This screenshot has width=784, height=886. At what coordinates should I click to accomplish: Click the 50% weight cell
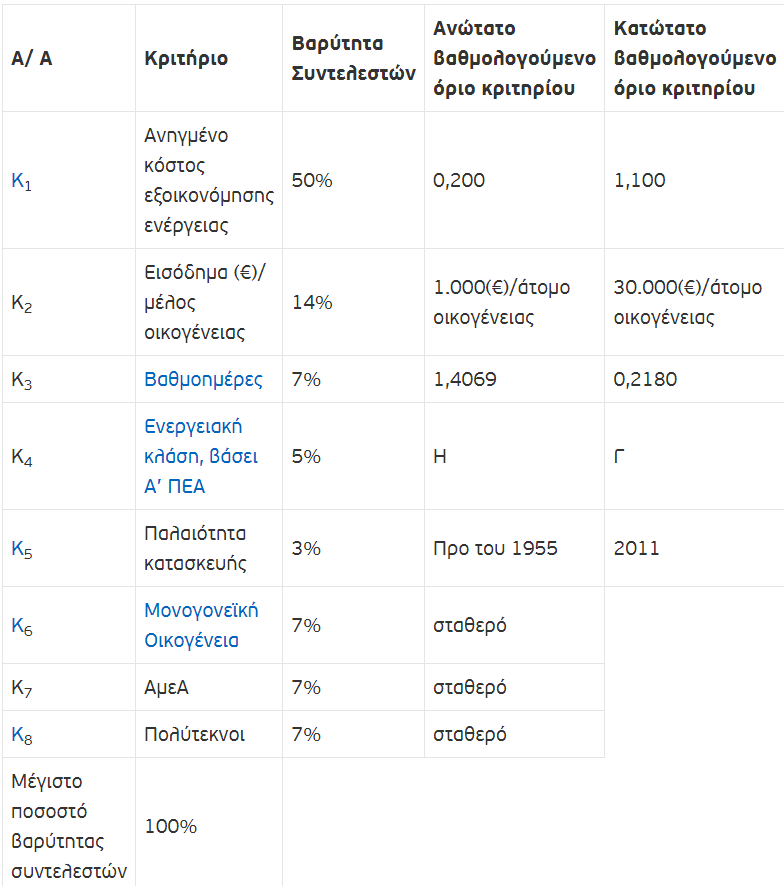(x=312, y=180)
